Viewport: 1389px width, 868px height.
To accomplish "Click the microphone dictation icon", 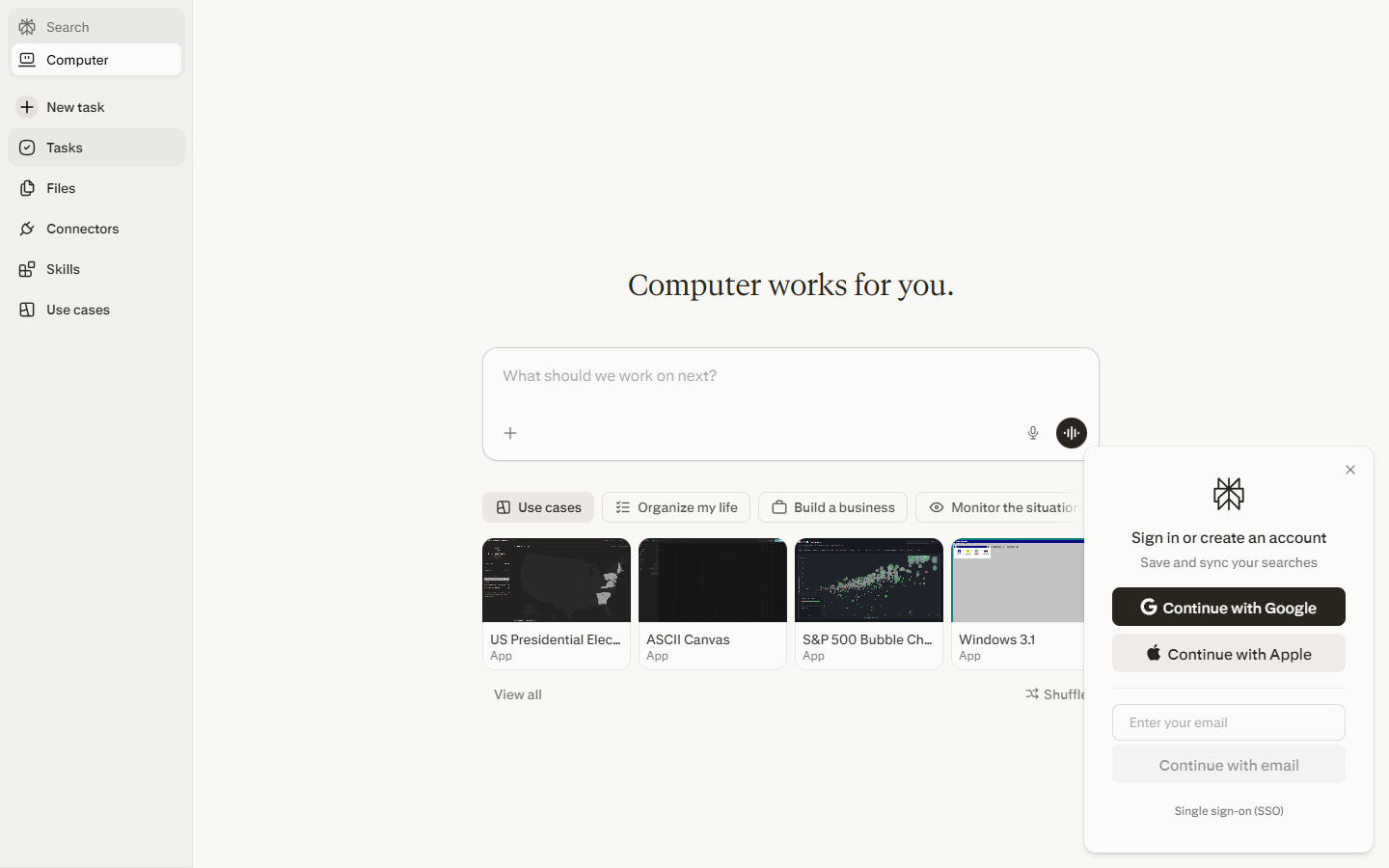I will [x=1033, y=433].
